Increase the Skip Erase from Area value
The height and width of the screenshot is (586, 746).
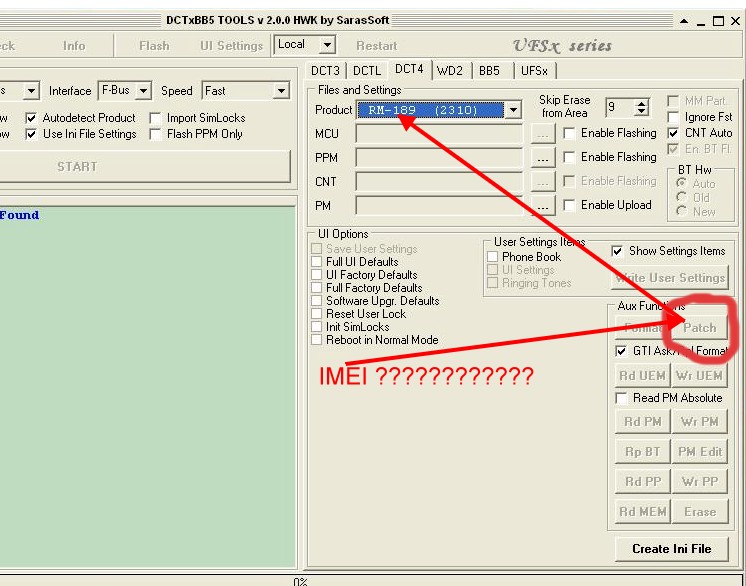click(x=642, y=104)
